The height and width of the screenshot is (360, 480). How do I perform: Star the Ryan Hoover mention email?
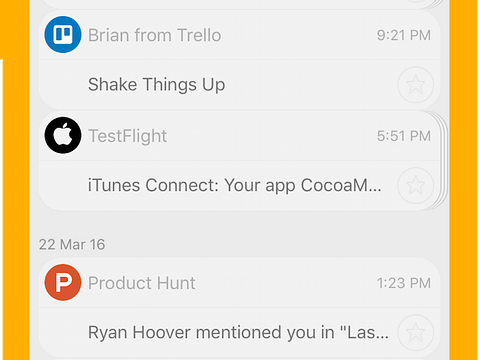click(x=416, y=332)
